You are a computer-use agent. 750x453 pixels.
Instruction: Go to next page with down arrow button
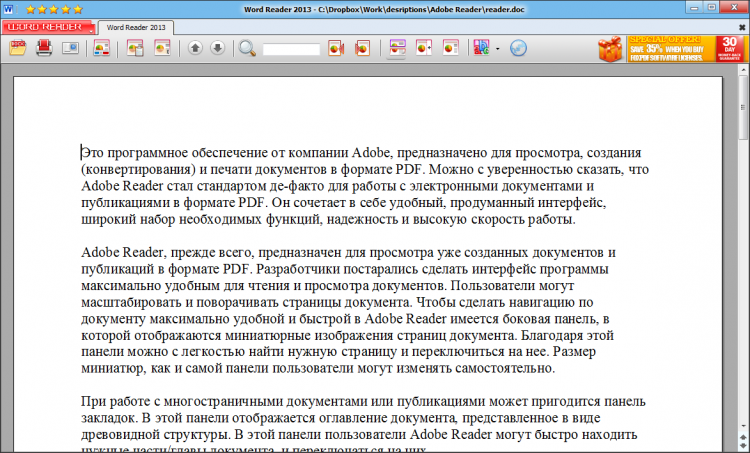click(x=218, y=48)
